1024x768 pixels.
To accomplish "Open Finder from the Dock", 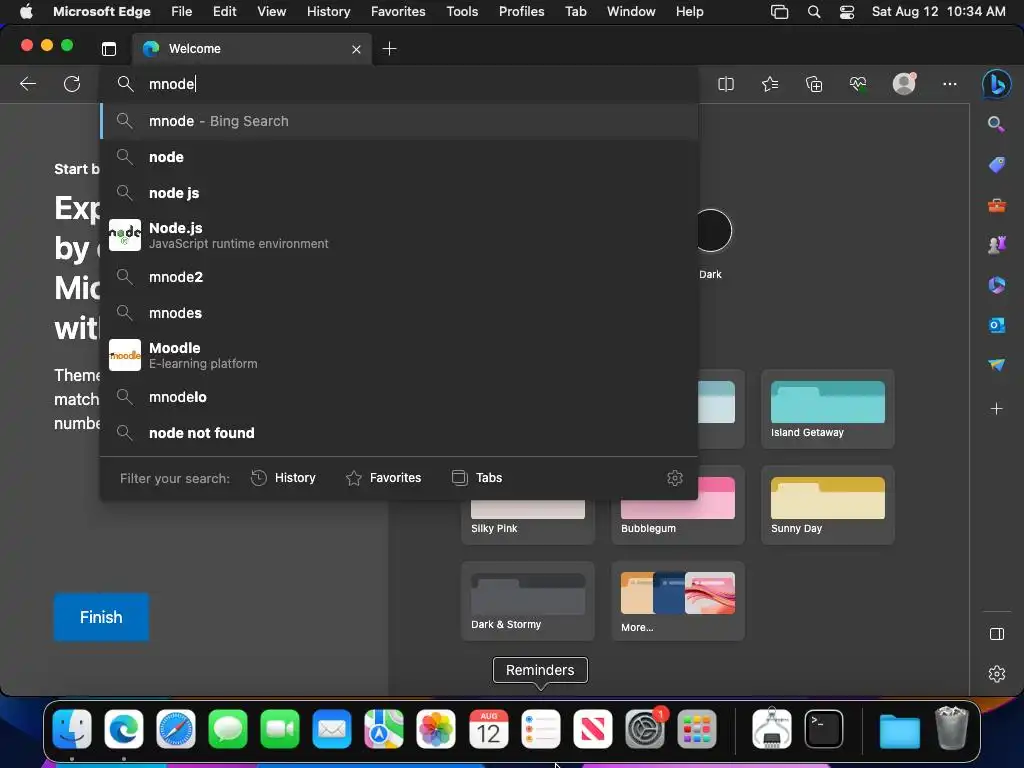I will [x=72, y=729].
